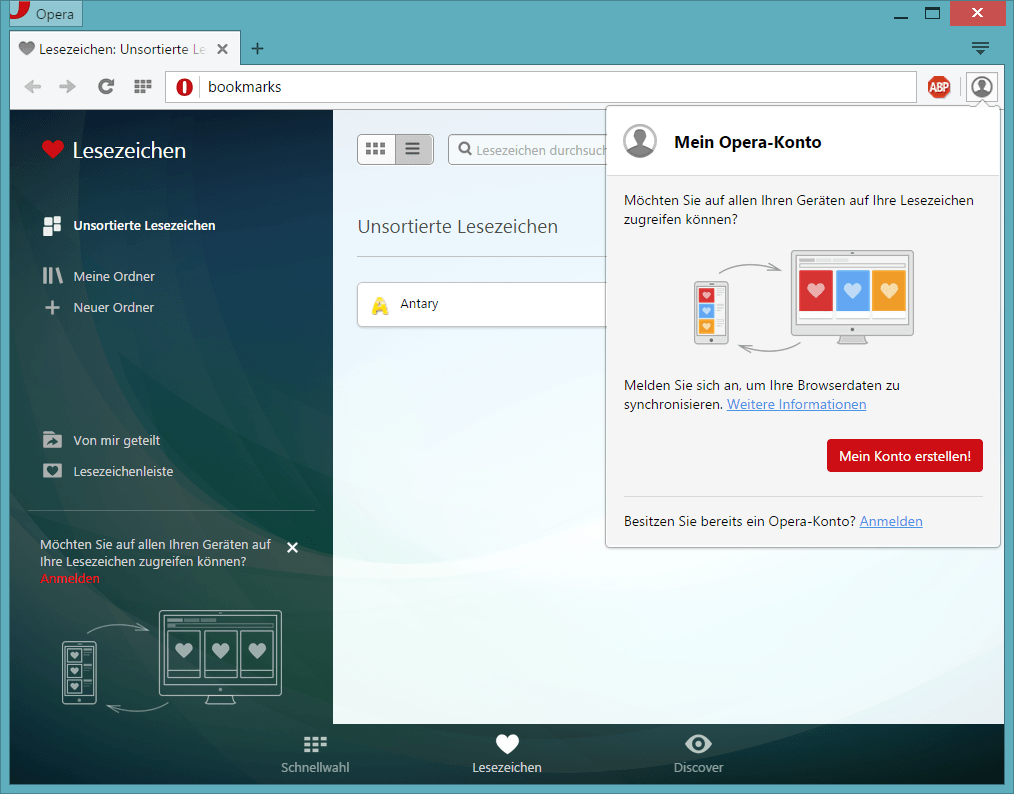Select Unsortierte Lesezeichen in sidebar
The height and width of the screenshot is (794, 1014).
[x=129, y=226]
